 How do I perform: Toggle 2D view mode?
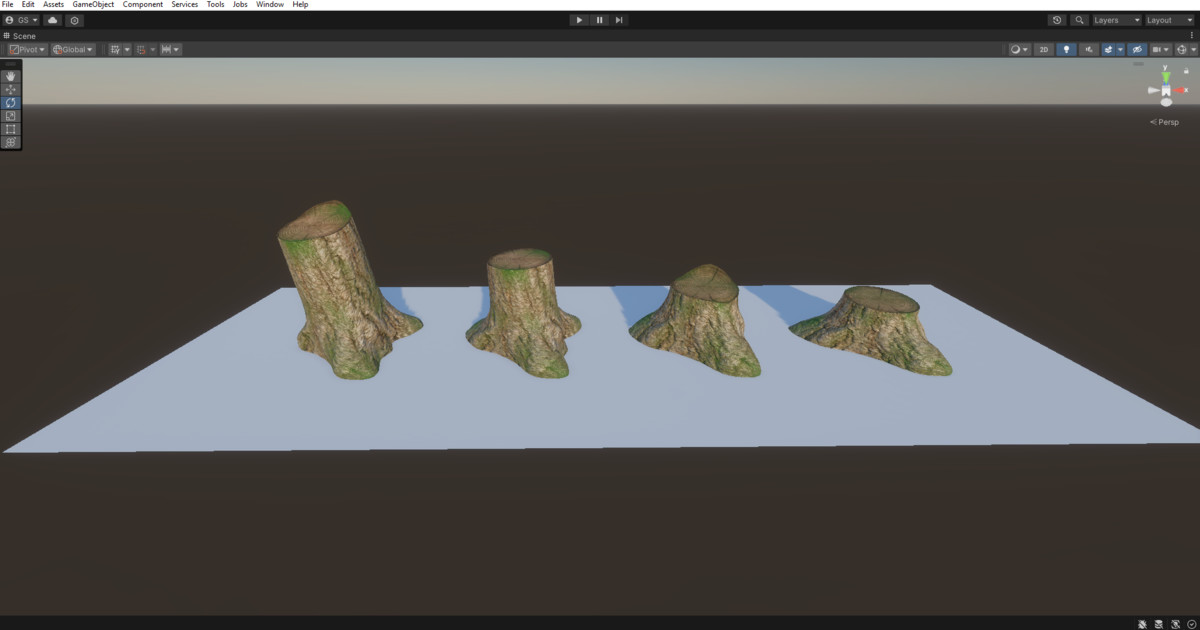point(1043,48)
